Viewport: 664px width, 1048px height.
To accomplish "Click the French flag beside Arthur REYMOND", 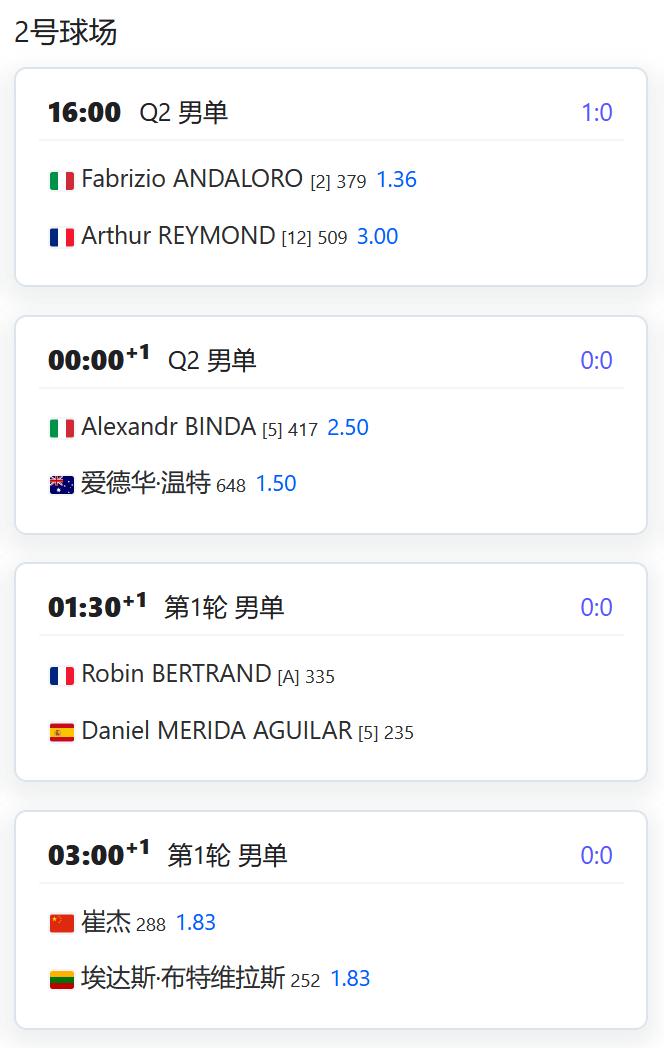I will [62, 237].
